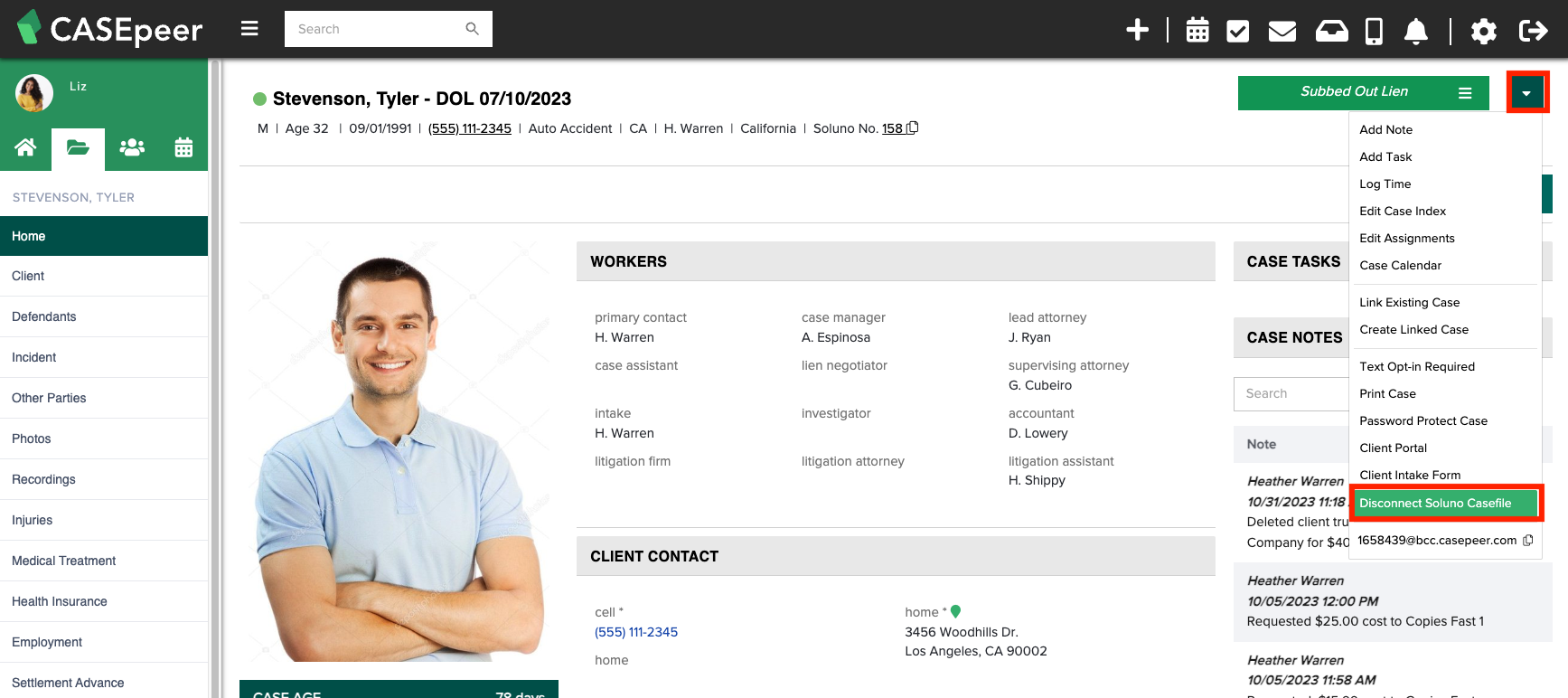Image resolution: width=1568 pixels, height=698 pixels.
Task: Click the client photo of Tyler Stevenson
Action: pos(399,451)
